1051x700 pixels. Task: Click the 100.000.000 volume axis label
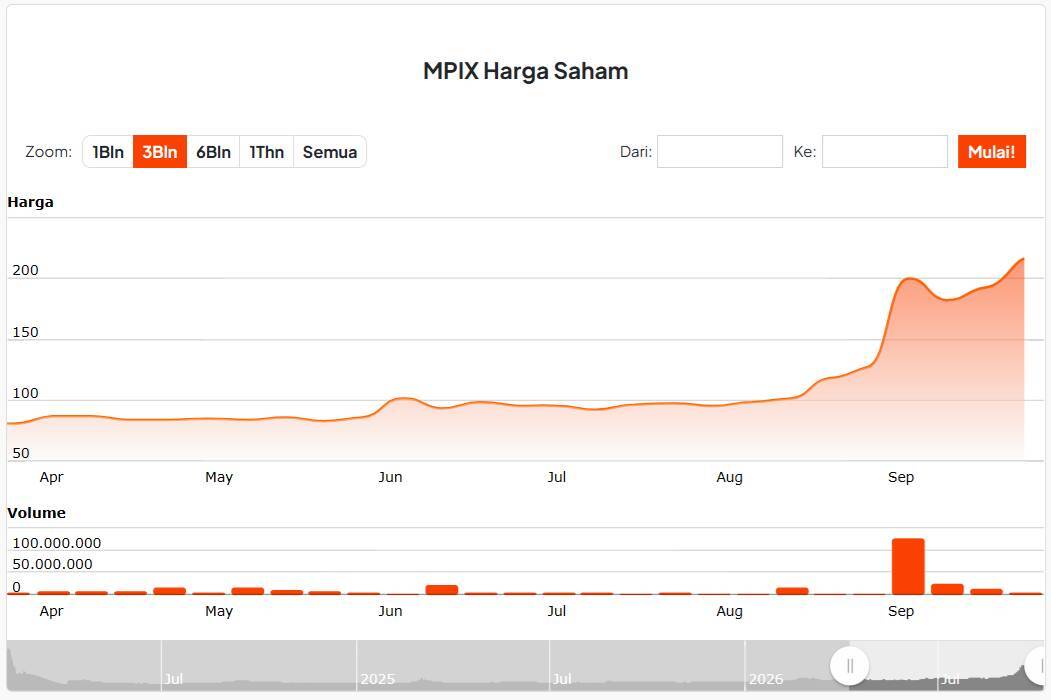pos(57,543)
